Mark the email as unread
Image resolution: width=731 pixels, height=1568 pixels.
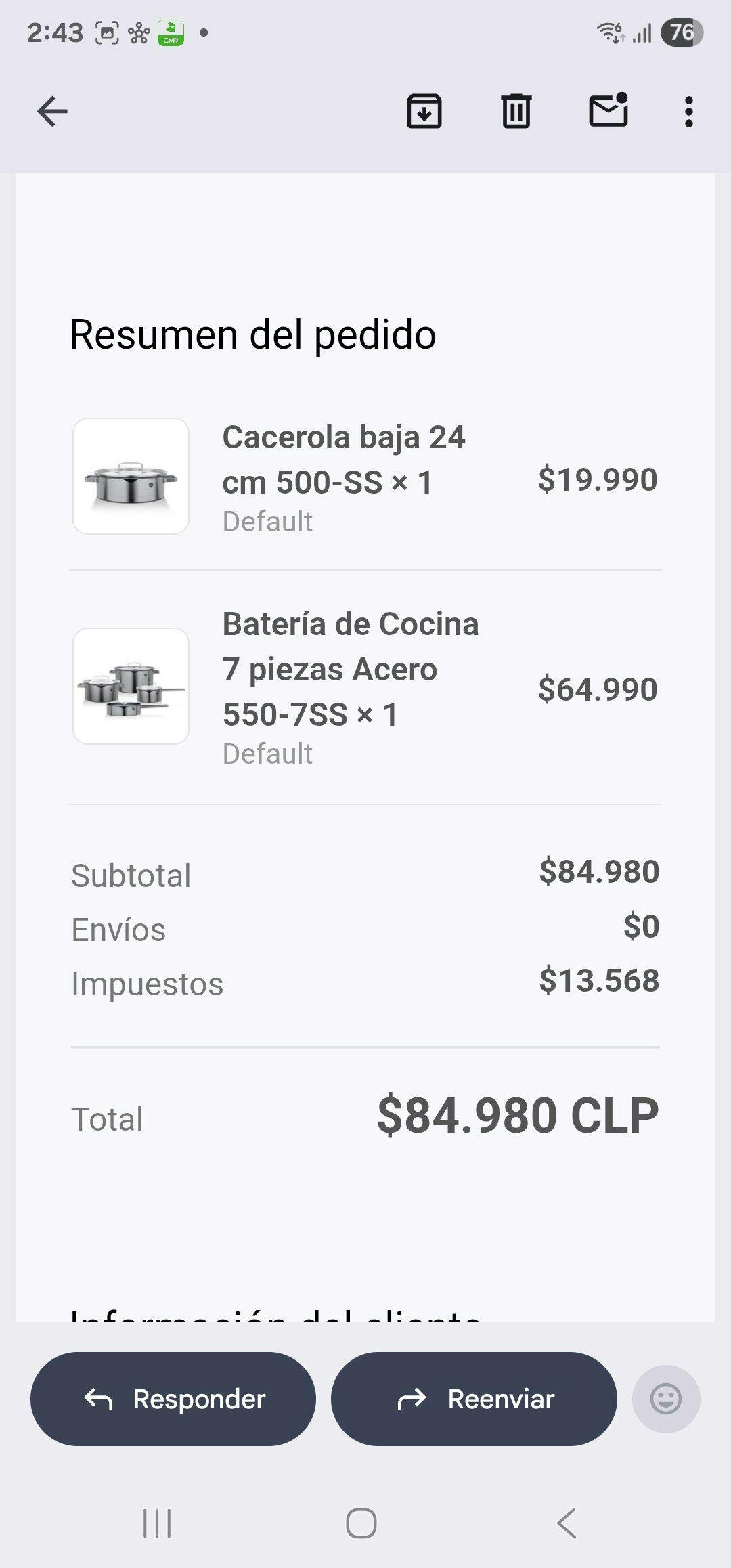pyautogui.click(x=608, y=110)
